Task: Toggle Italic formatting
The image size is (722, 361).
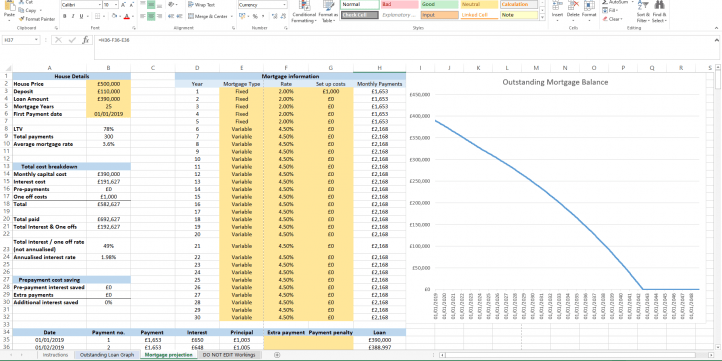Action: 73,16
